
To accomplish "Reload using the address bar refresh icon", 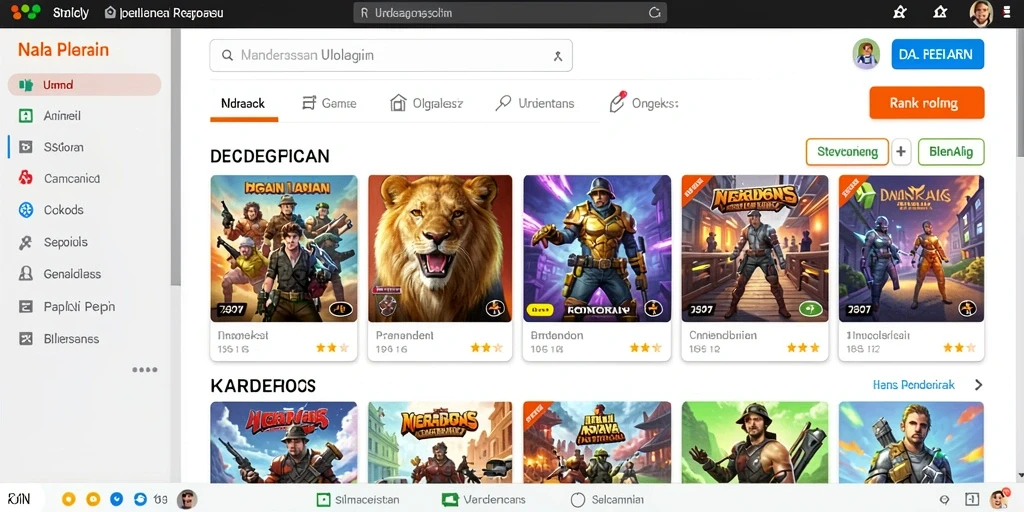I will tap(654, 12).
